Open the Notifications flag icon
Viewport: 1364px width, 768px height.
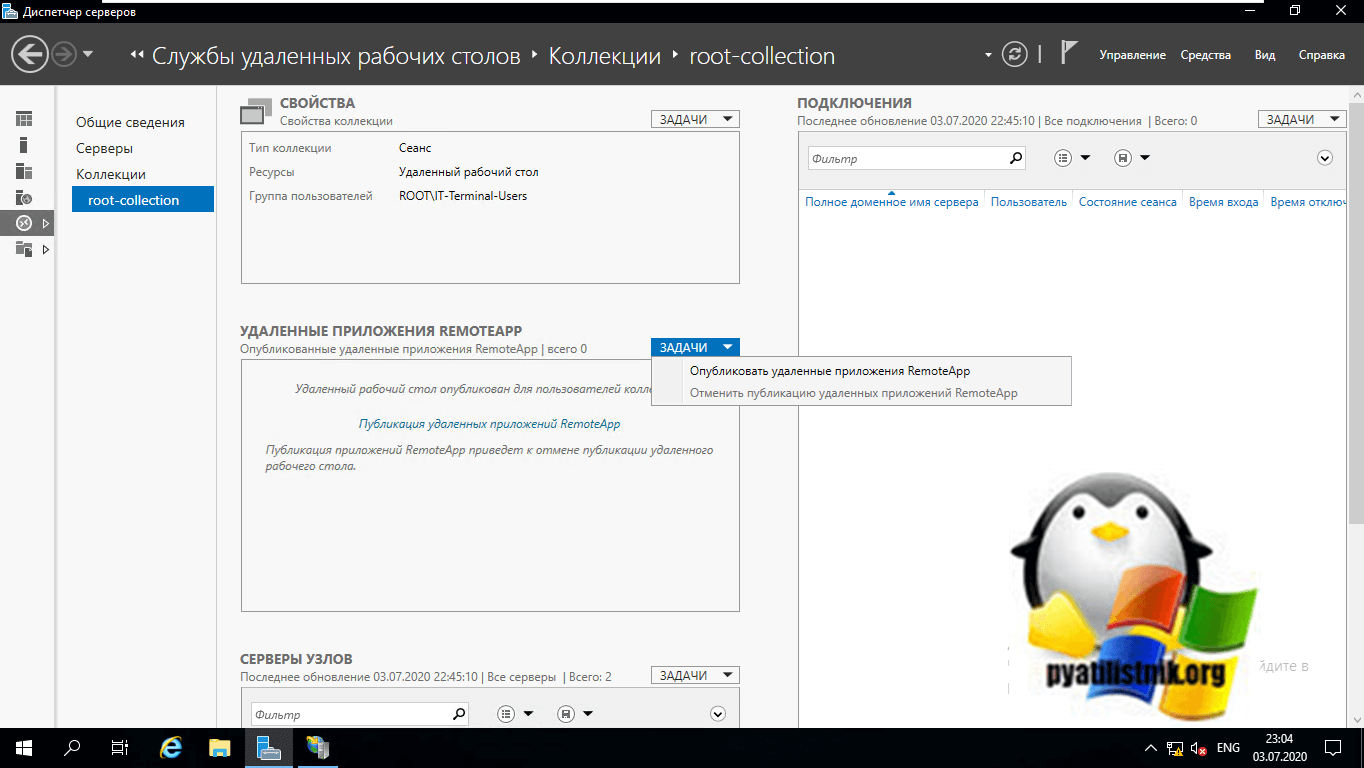1068,54
